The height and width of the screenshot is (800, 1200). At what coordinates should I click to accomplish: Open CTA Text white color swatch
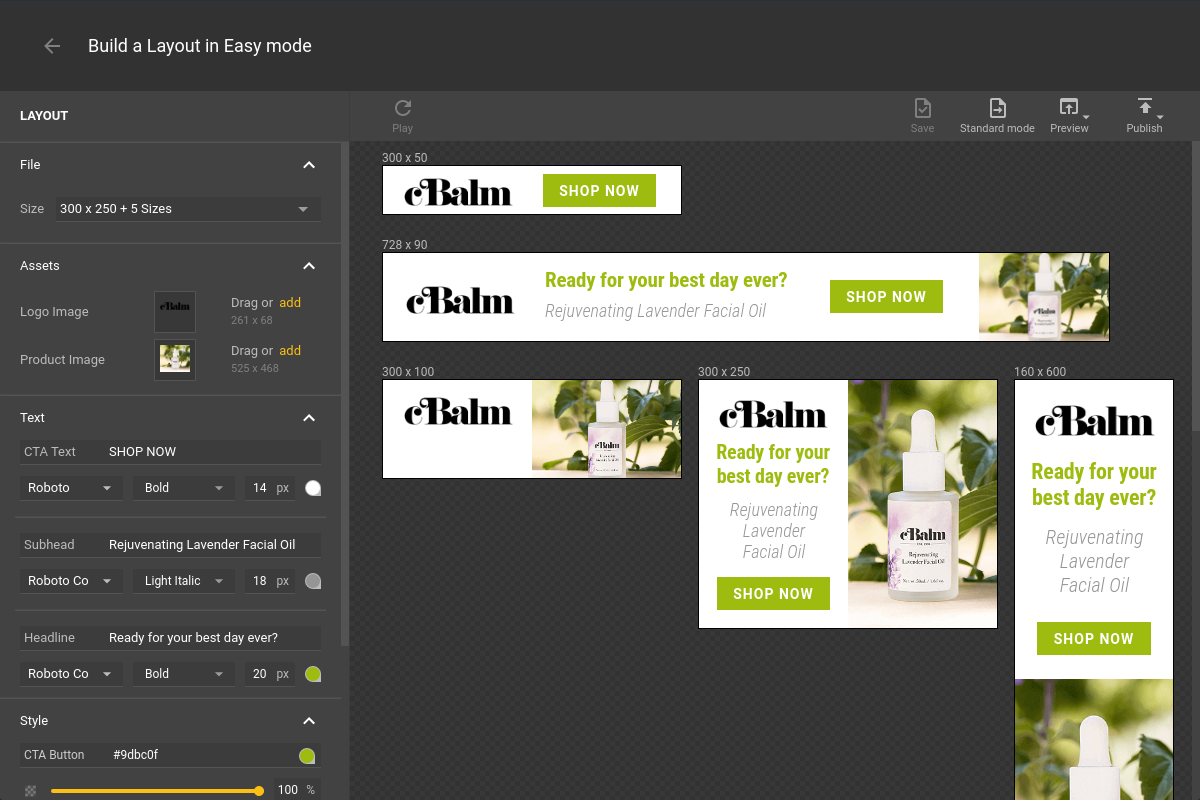[313, 488]
